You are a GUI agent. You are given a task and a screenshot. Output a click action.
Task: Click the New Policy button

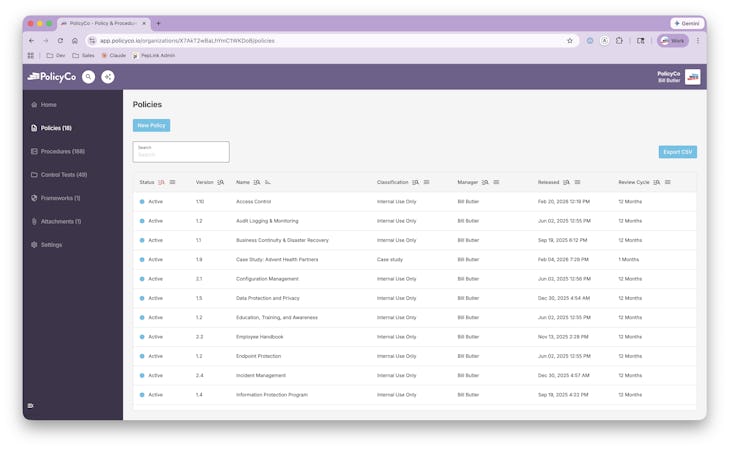(151, 126)
